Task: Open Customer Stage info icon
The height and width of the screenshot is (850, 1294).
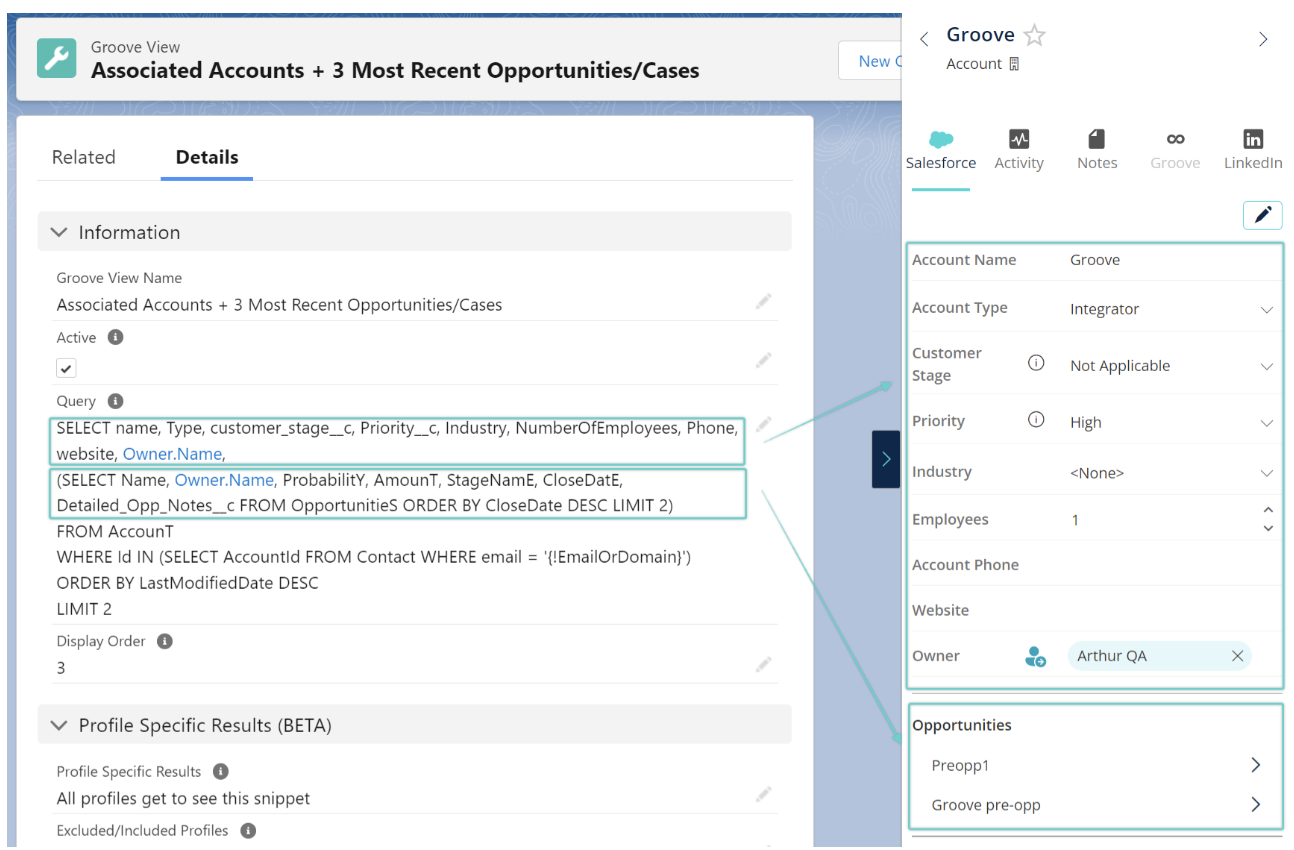Action: click(1036, 363)
